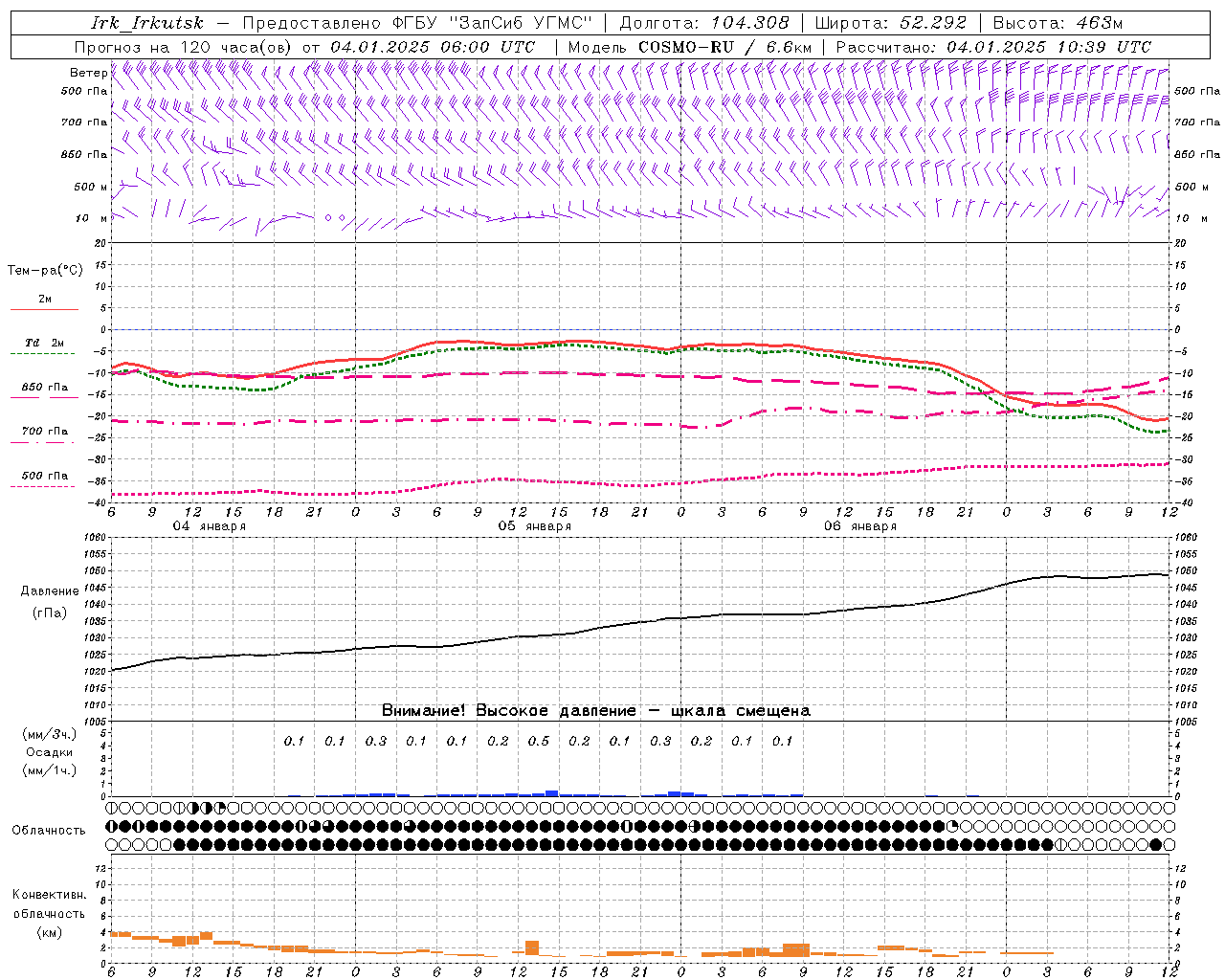Click the Конвективн. облачность label
The height and width of the screenshot is (980, 1225).
pyautogui.click(x=49, y=904)
